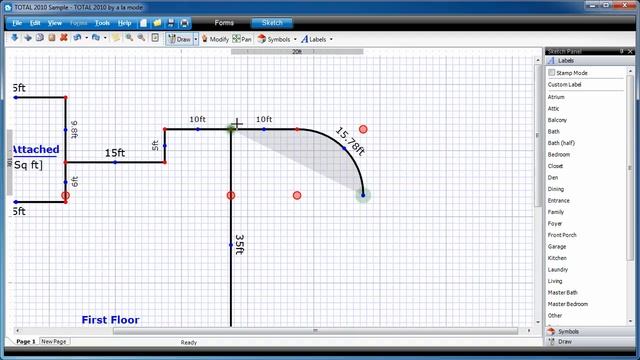Select the Master Bedroom label
This screenshot has width=640, height=360.
pos(568,304)
